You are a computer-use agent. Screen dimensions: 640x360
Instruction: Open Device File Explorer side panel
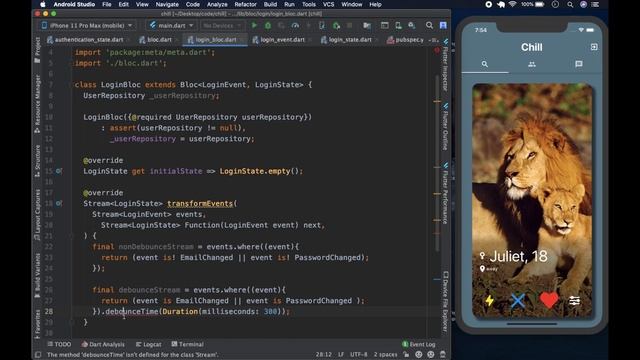[445, 301]
